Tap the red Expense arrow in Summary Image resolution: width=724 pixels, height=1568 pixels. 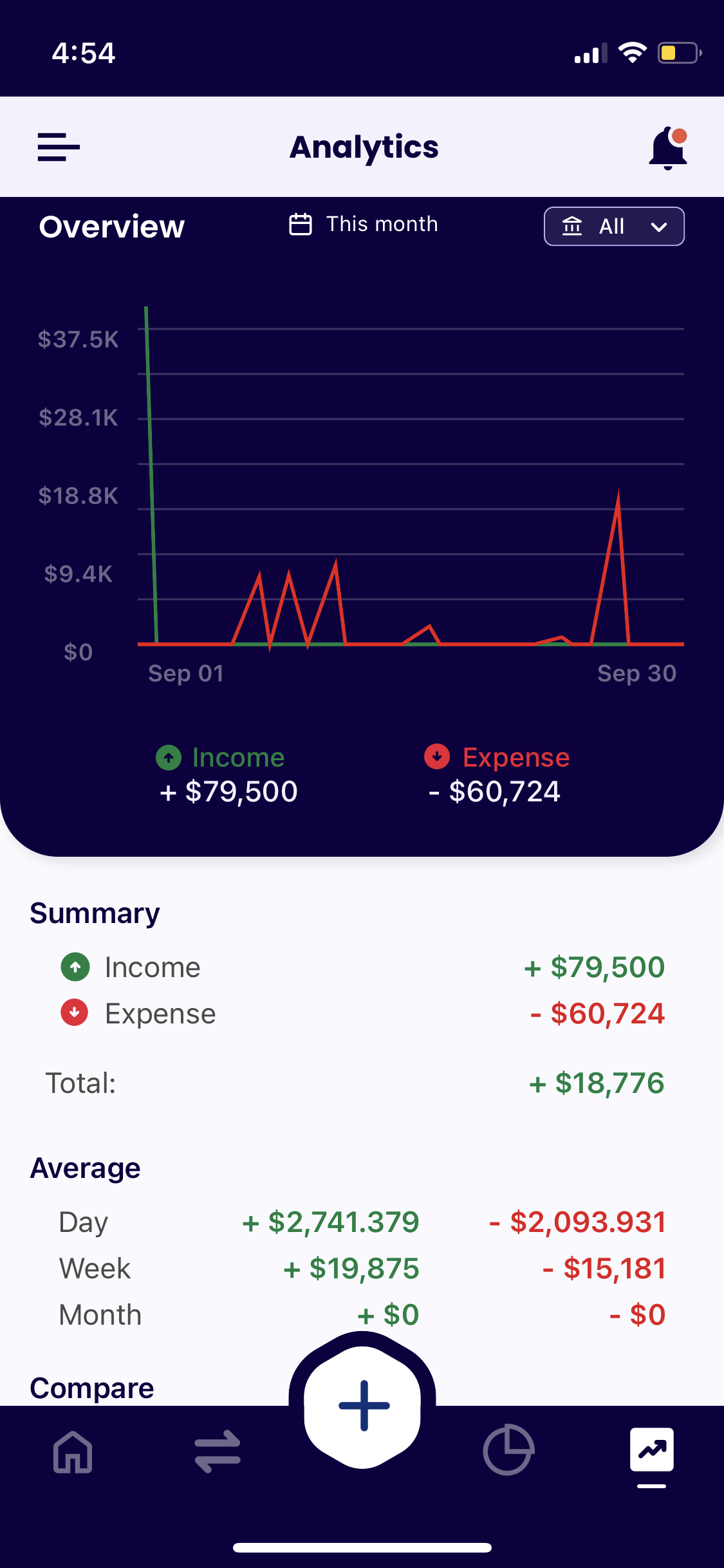[75, 1013]
